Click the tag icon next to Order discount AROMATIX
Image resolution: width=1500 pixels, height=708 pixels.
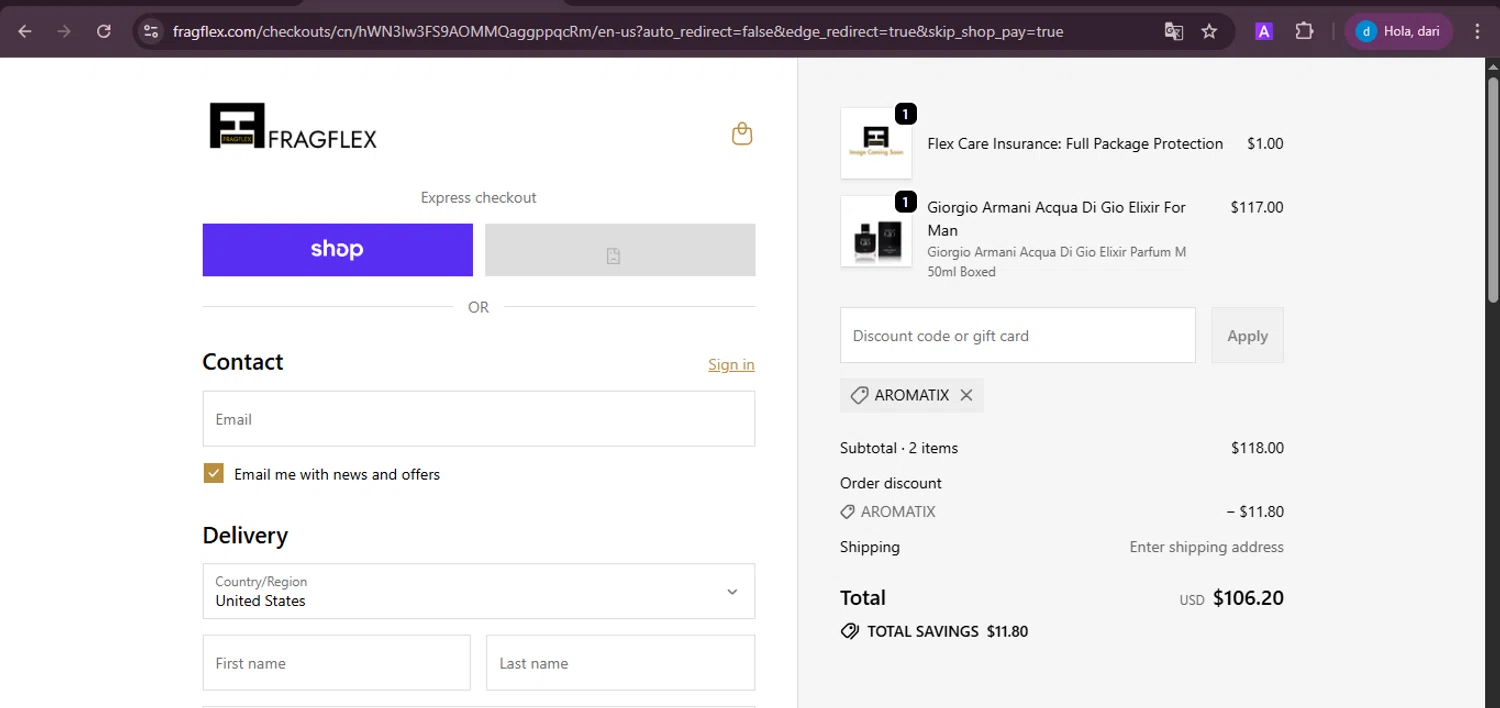tap(848, 511)
